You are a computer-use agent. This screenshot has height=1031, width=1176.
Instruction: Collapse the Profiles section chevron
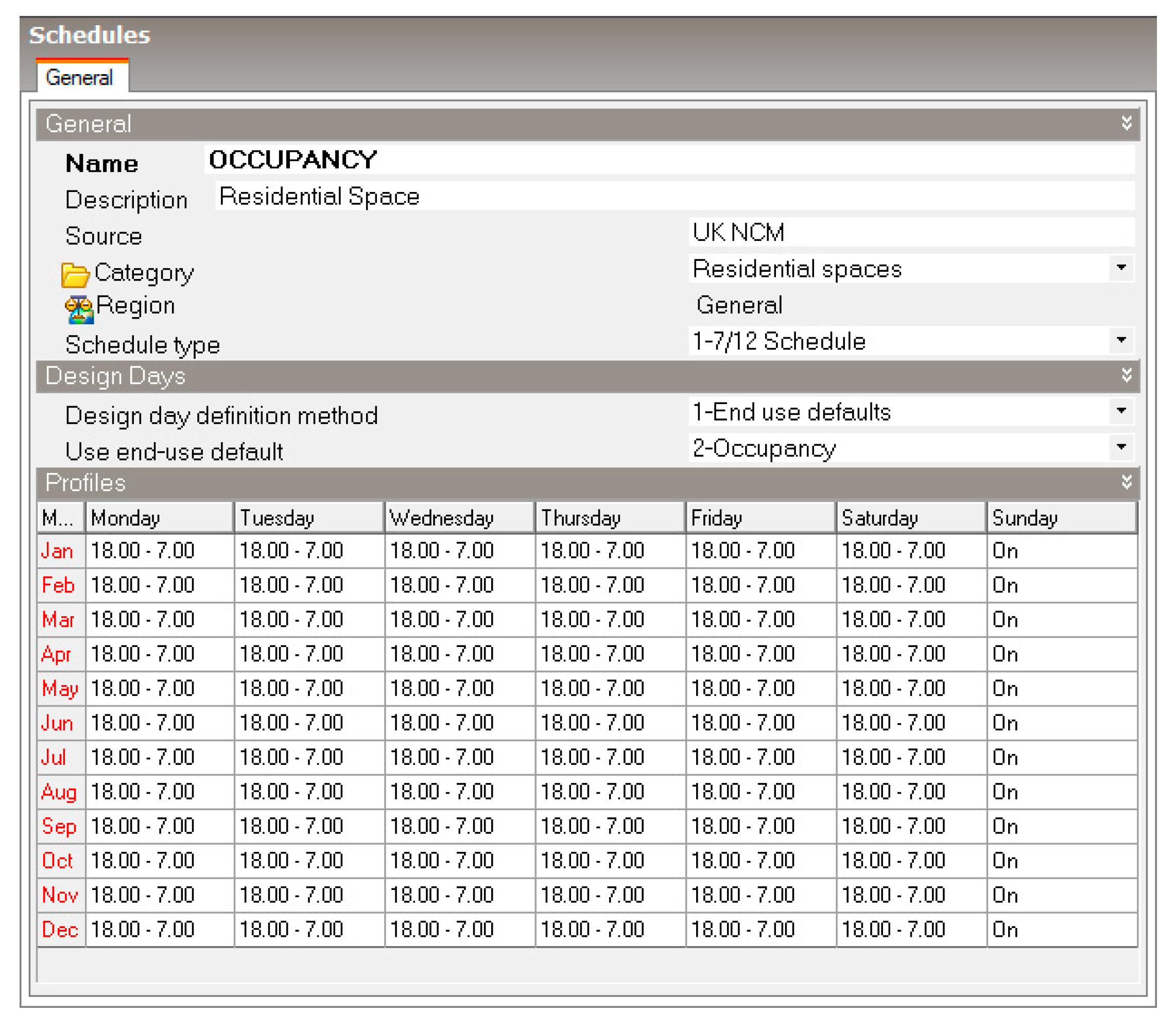pyautogui.click(x=1126, y=482)
